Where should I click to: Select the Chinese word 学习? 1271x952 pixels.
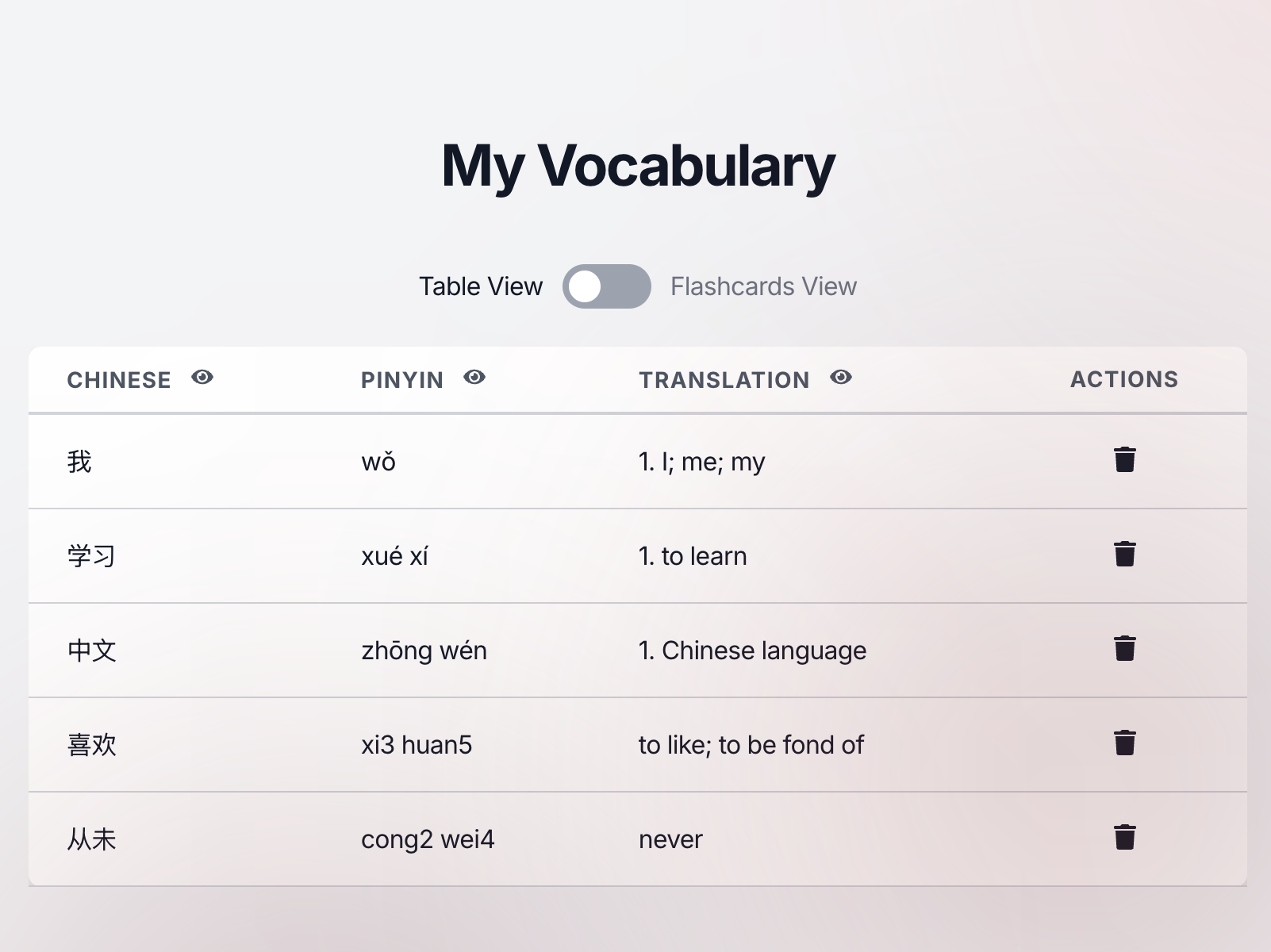click(92, 556)
